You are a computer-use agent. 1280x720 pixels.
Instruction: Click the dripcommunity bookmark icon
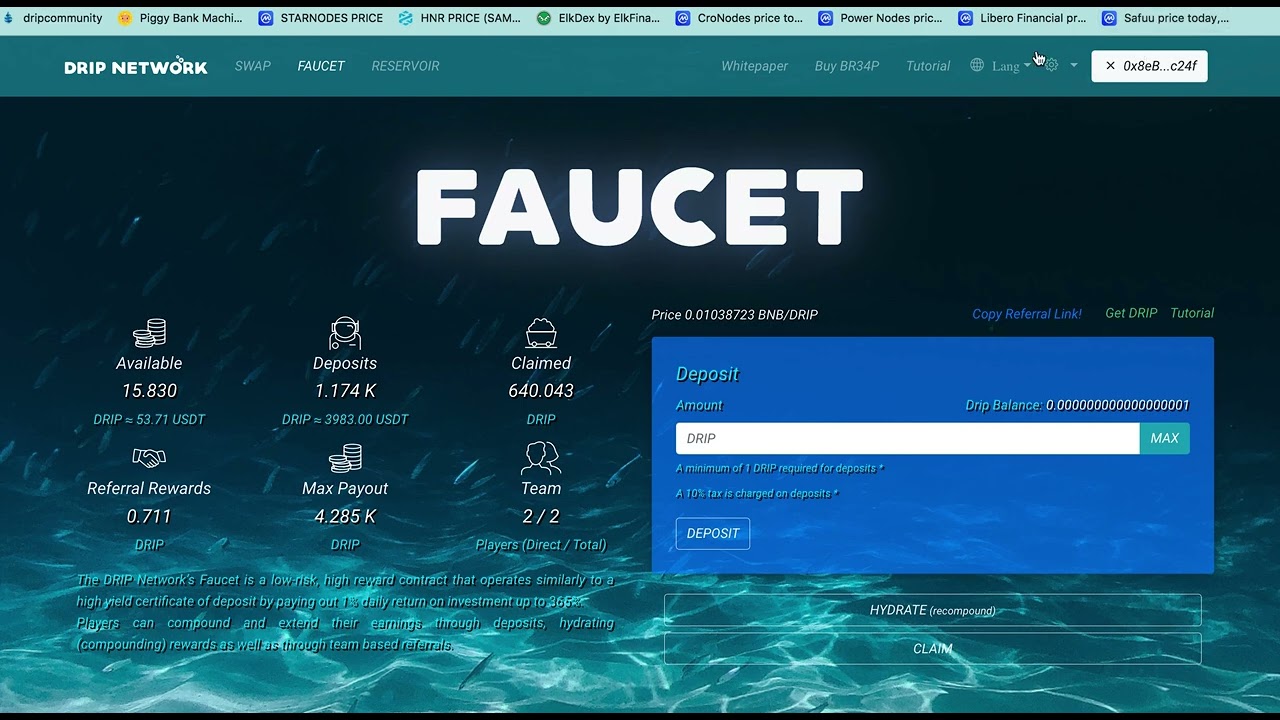pyautogui.click(x=8, y=18)
